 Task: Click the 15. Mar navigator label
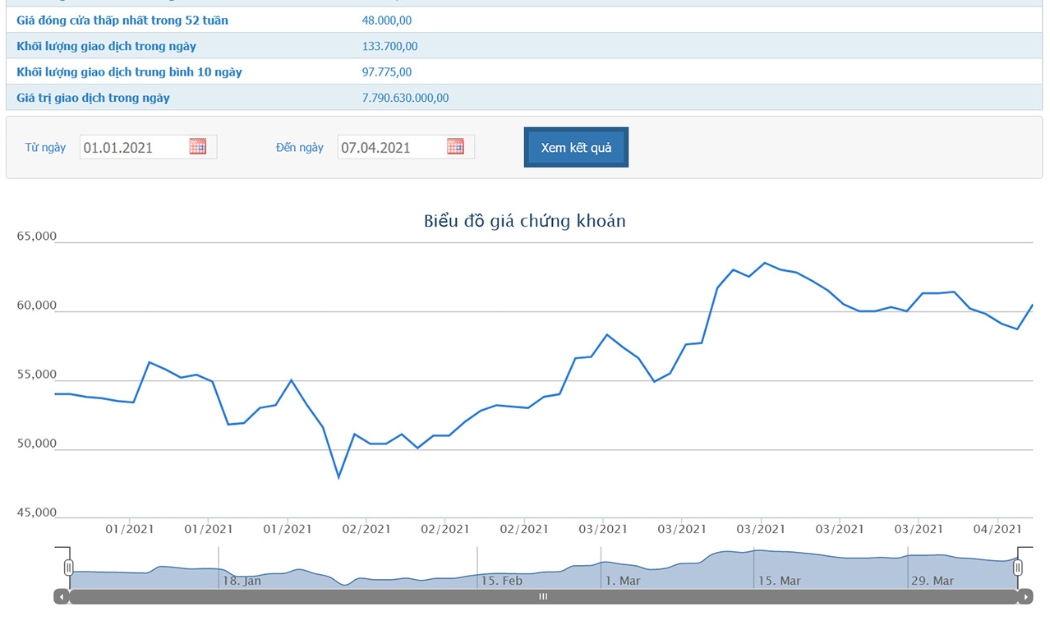pos(779,580)
